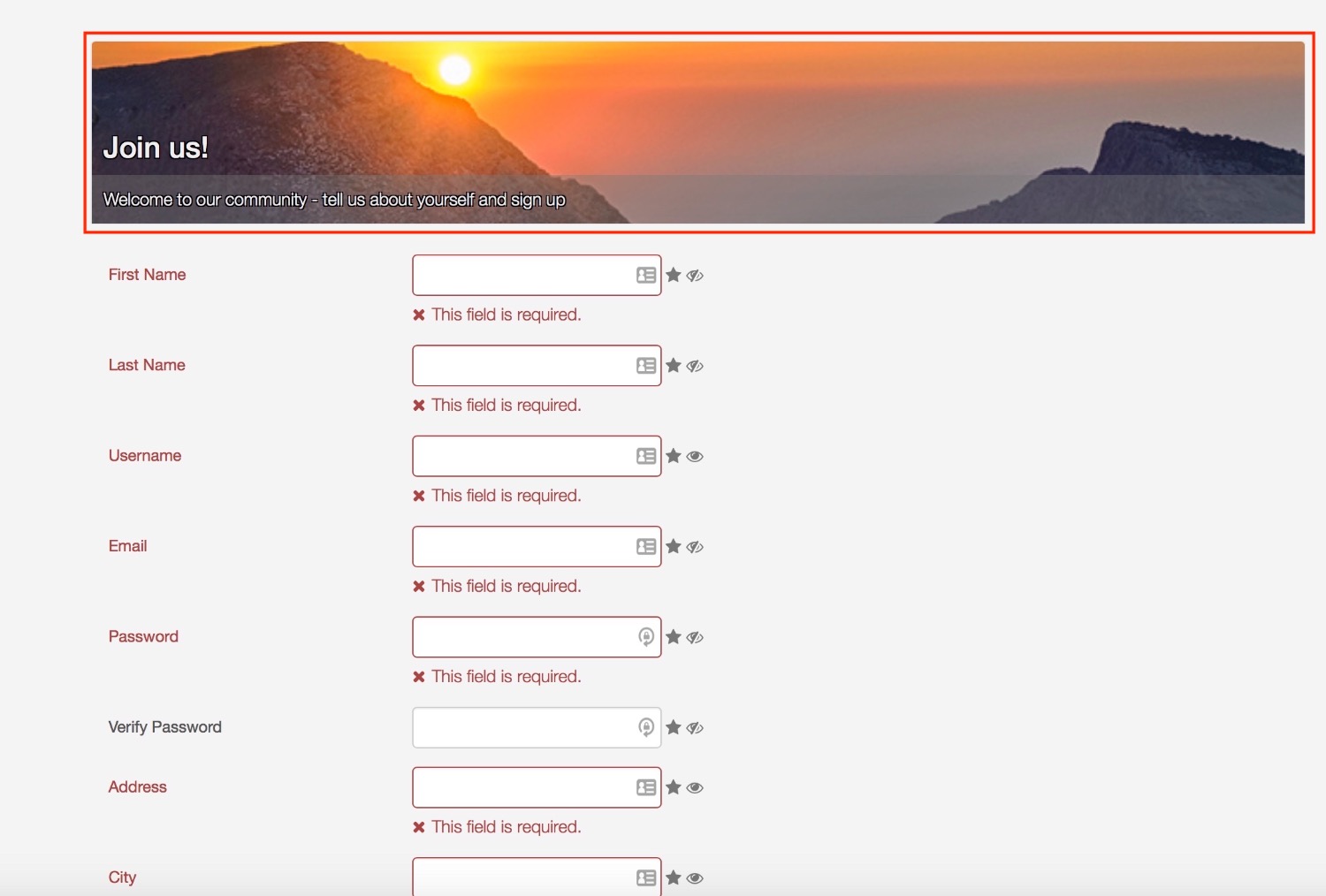Toggle the eye visibility icon for Username
Screen dimensions: 1326x896
695,457
